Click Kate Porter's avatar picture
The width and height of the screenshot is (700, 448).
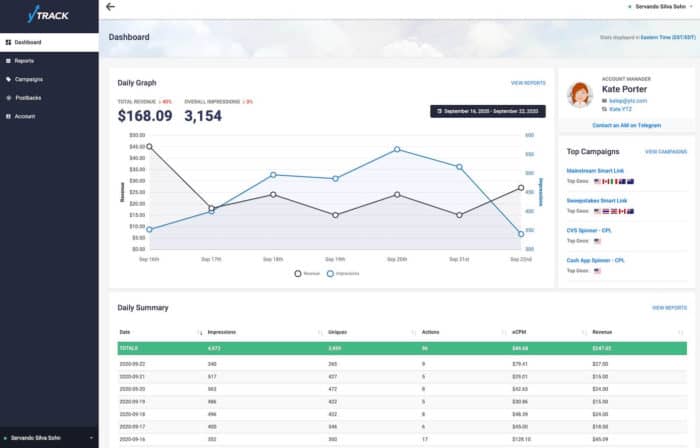coord(579,95)
